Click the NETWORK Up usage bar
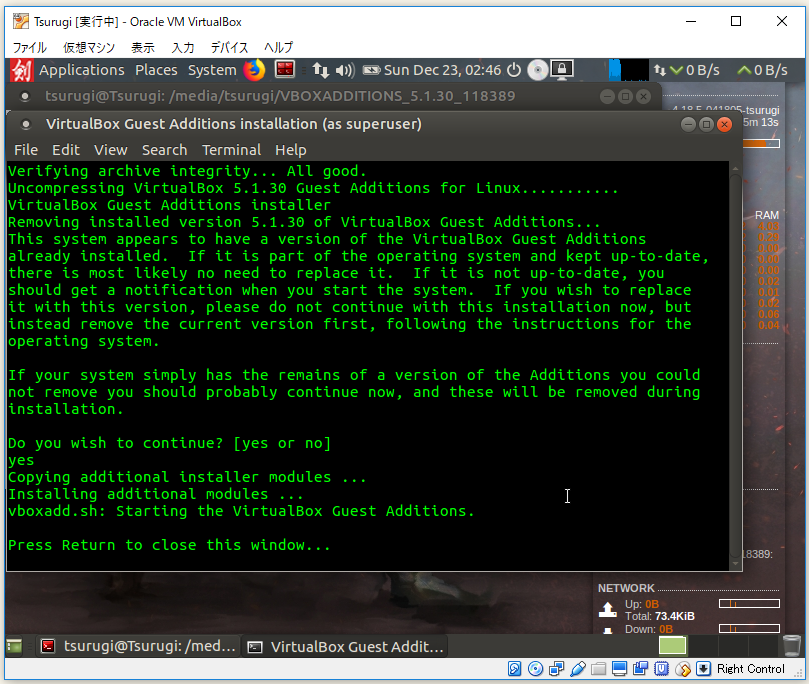Viewport: 809px width, 684px height. pyautogui.click(x=749, y=604)
